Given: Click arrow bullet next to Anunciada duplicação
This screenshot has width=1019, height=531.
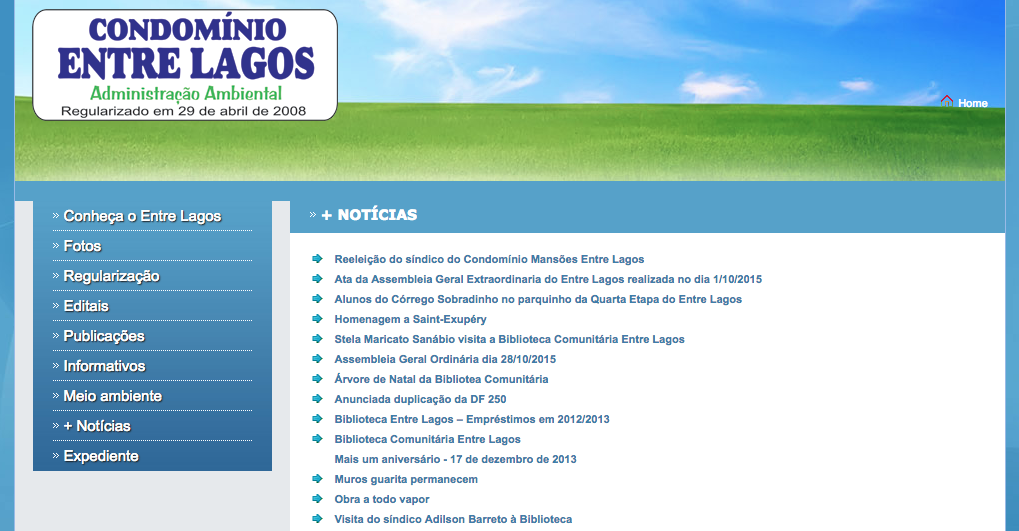Looking at the screenshot, I should 317,399.
